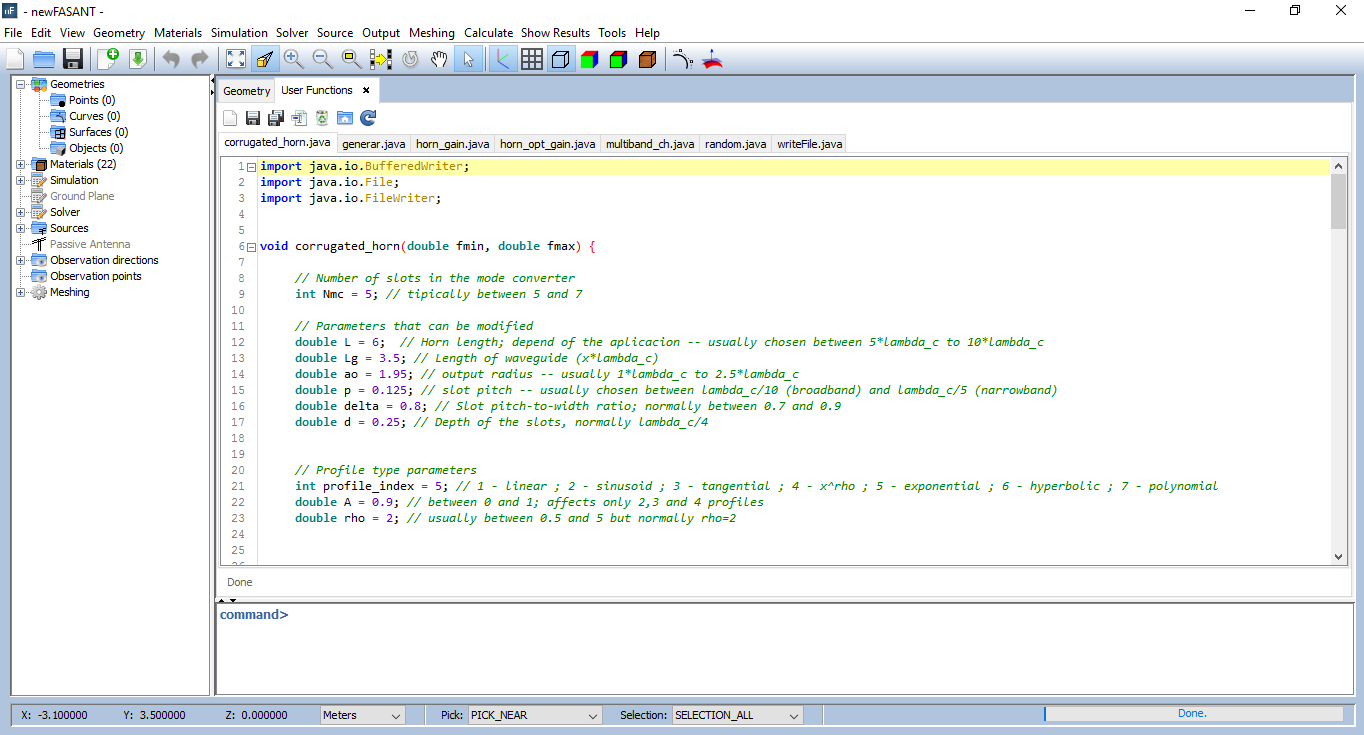Expand the Materials (22) tree node
This screenshot has width=1364, height=735.
(21, 164)
